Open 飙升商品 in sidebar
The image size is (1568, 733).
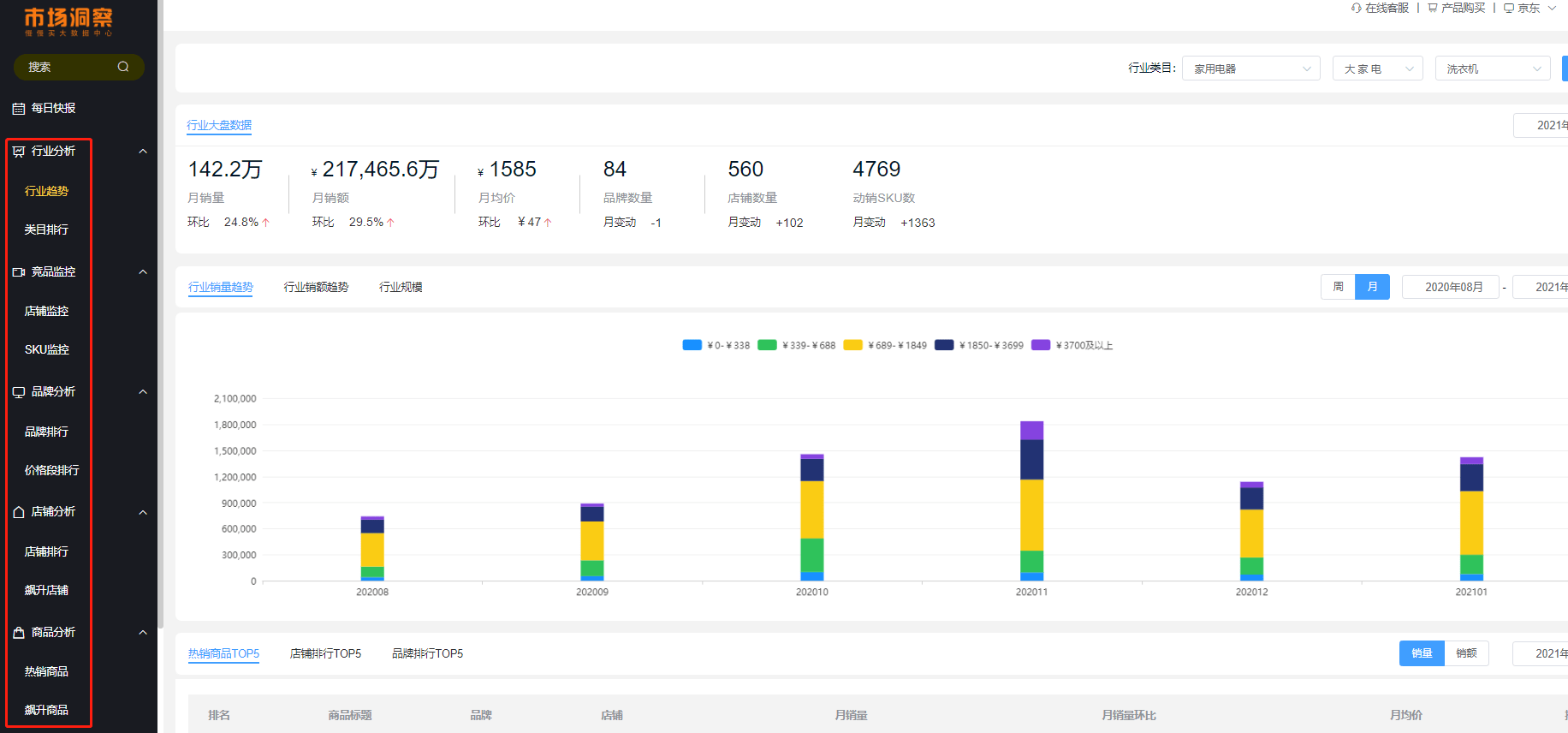pyautogui.click(x=46, y=710)
